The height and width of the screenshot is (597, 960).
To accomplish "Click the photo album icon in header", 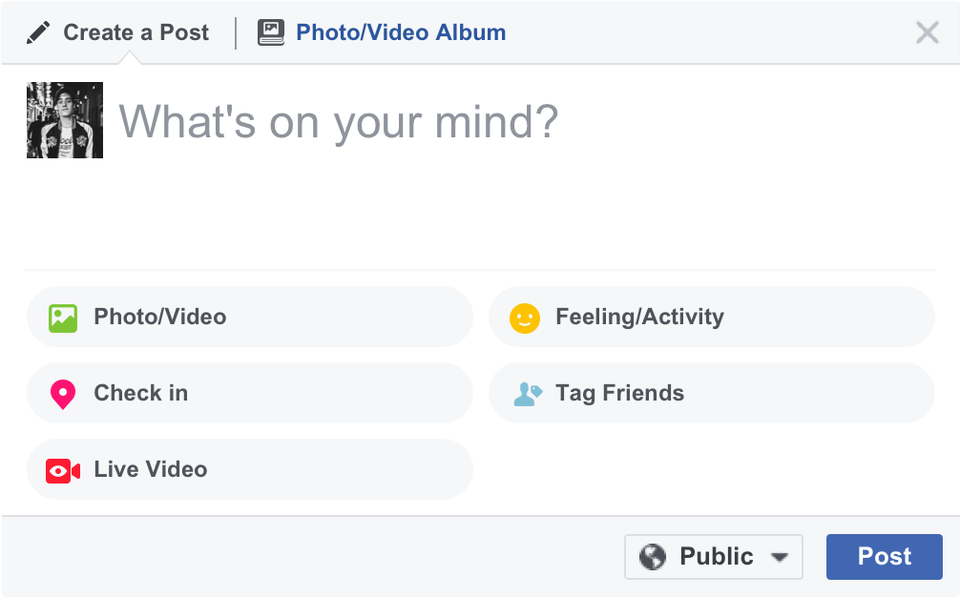I will click(271, 33).
